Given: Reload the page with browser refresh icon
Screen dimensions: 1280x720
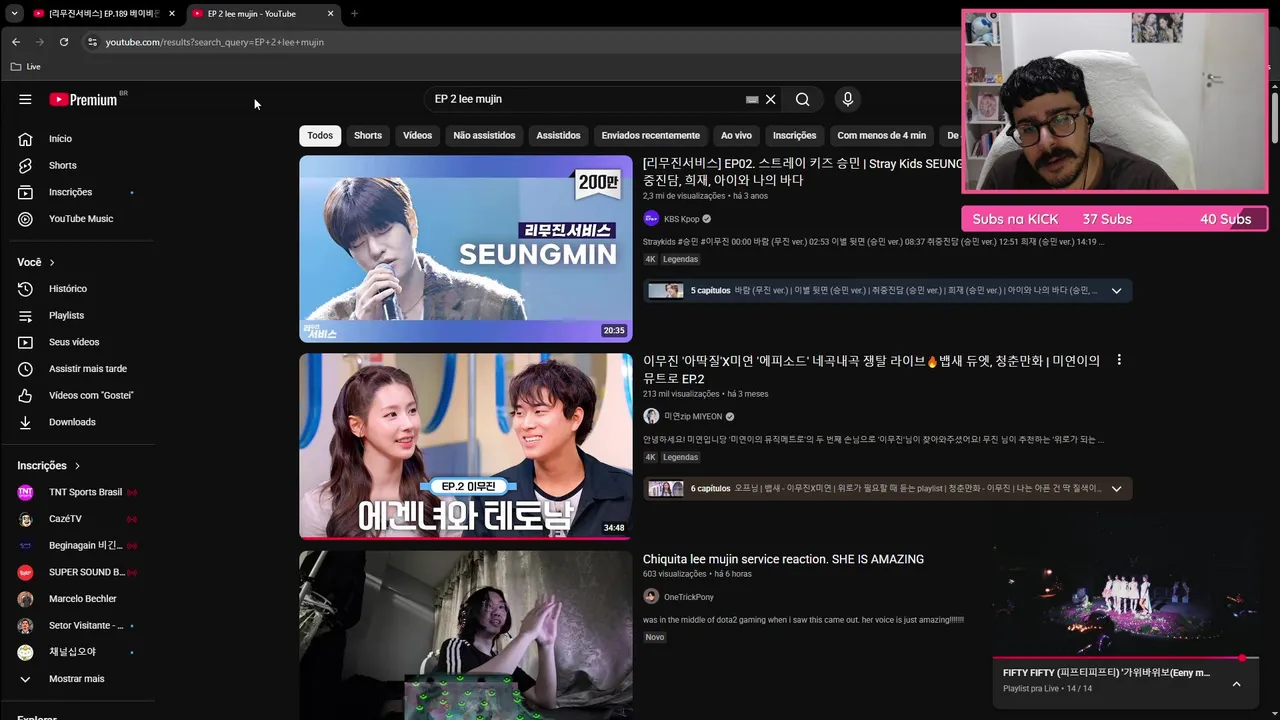Looking at the screenshot, I should click(x=64, y=42).
